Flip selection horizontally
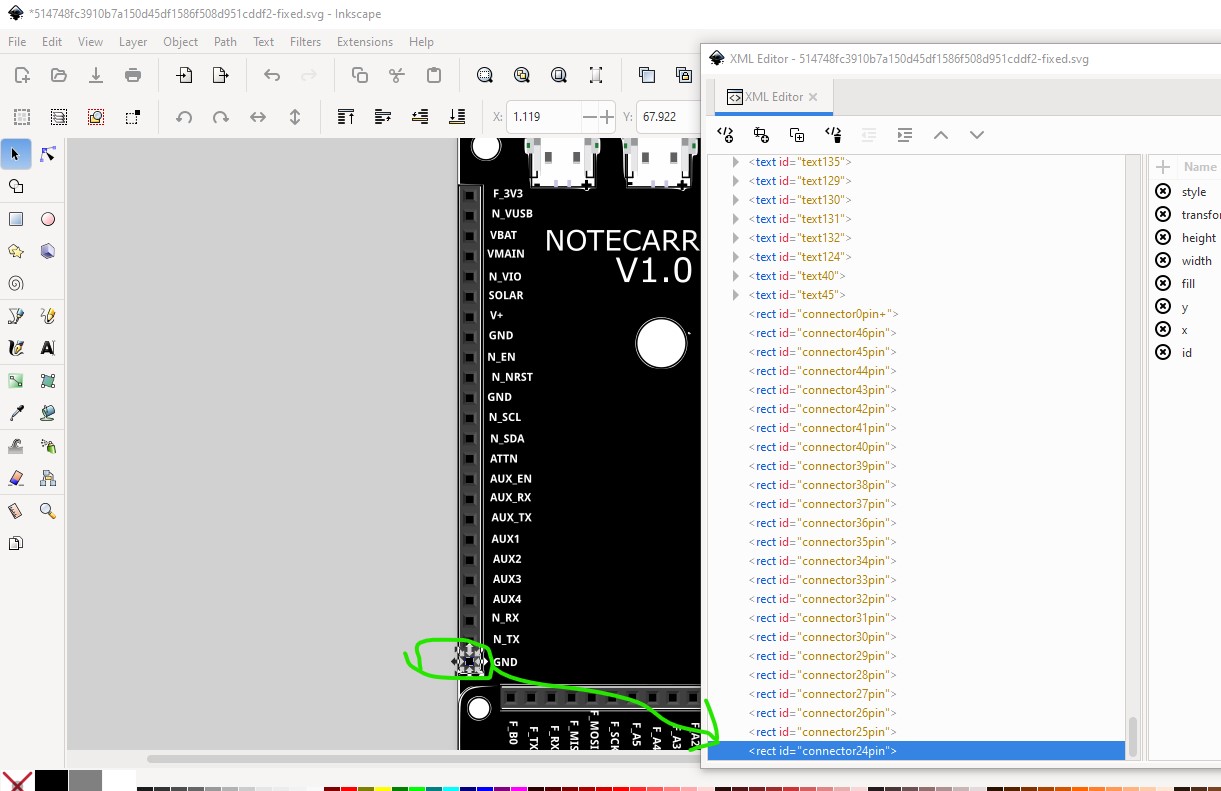 point(258,117)
